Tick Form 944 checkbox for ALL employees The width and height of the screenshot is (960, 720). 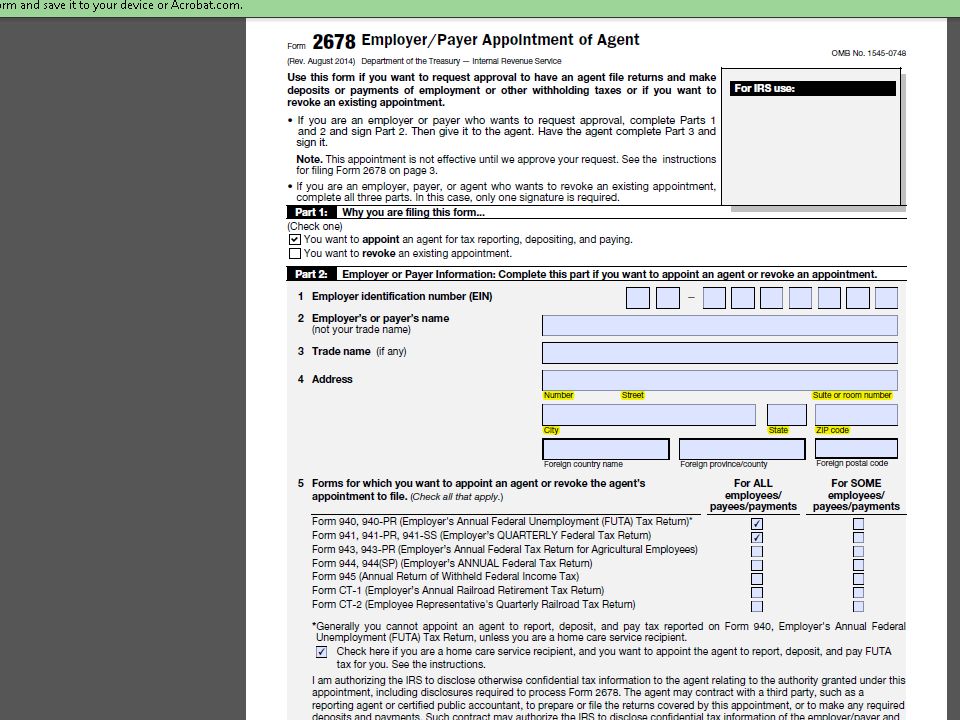757,565
